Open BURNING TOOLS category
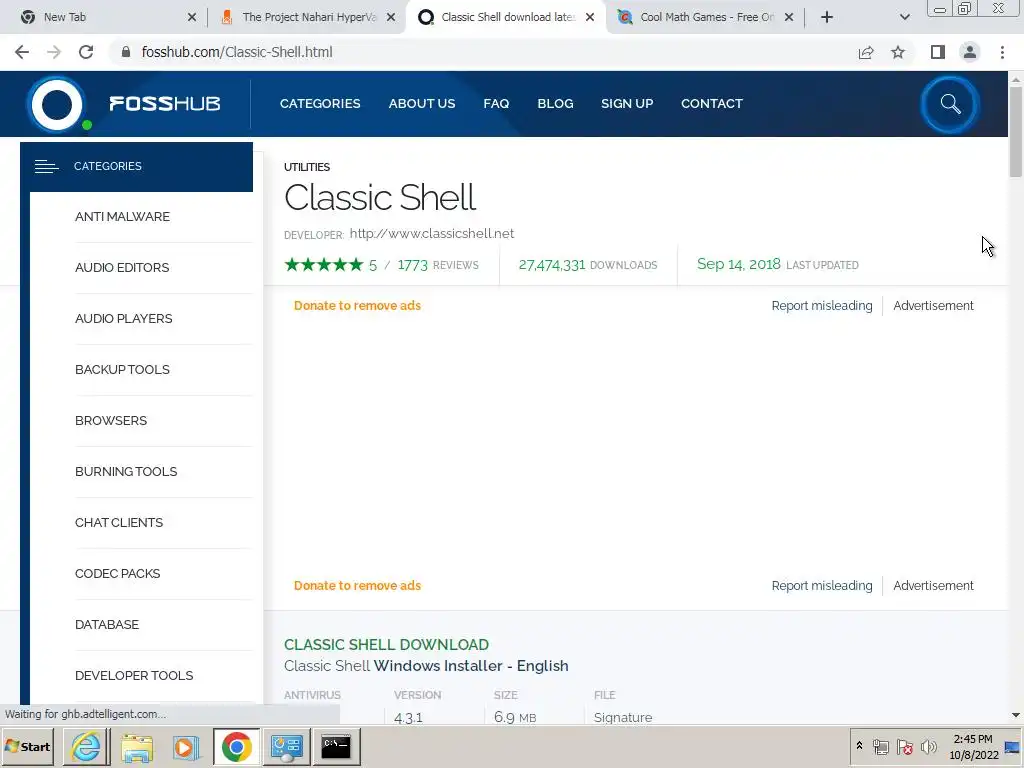The width and height of the screenshot is (1024, 768). (126, 472)
